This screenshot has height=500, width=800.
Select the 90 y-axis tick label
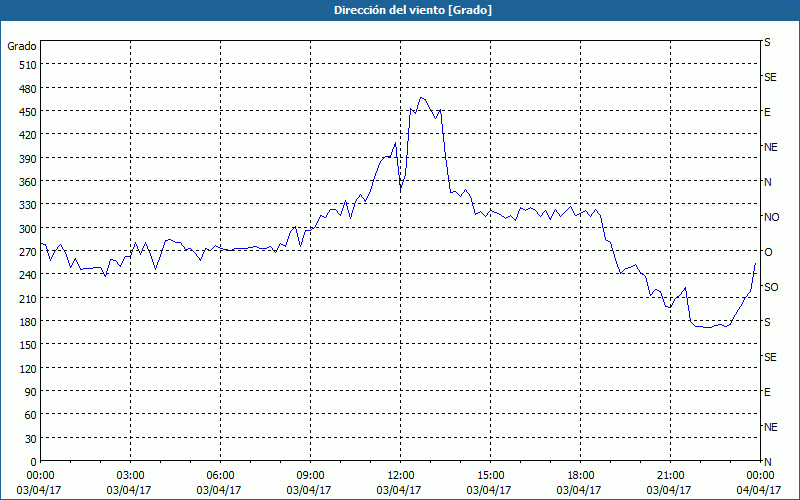coord(26,392)
